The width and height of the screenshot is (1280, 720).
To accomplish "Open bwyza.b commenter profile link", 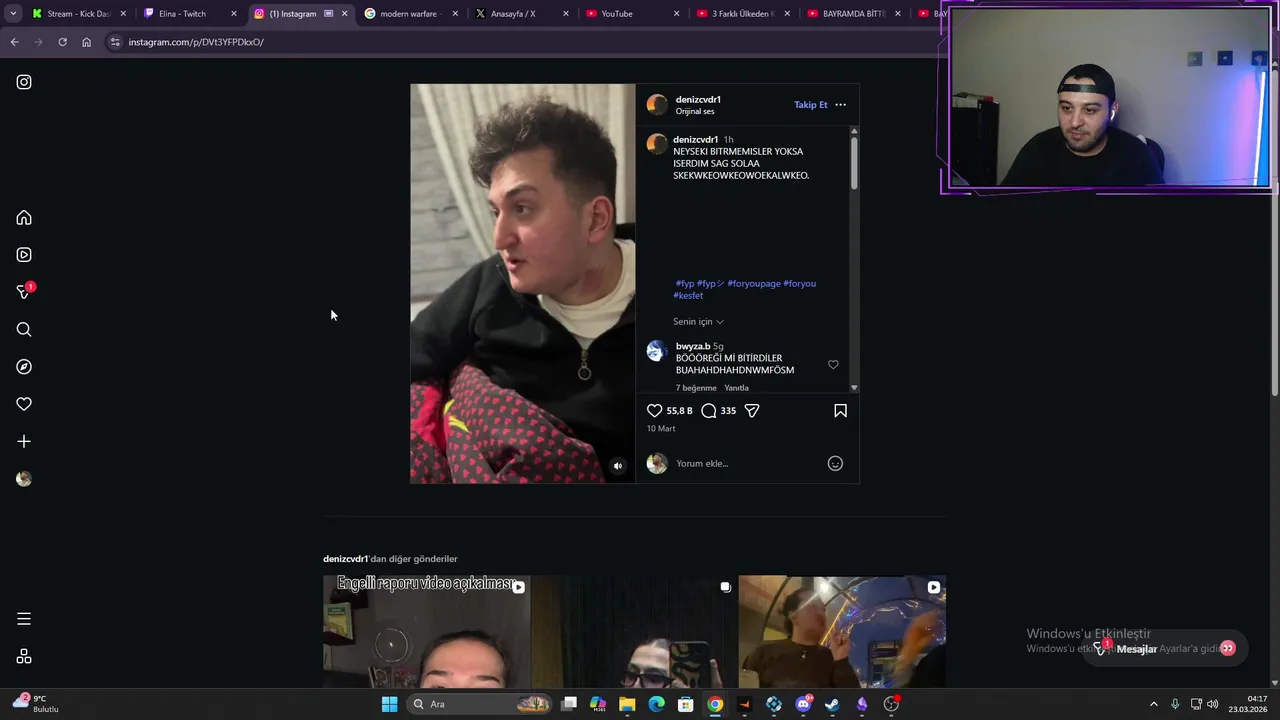I will click(x=693, y=346).
